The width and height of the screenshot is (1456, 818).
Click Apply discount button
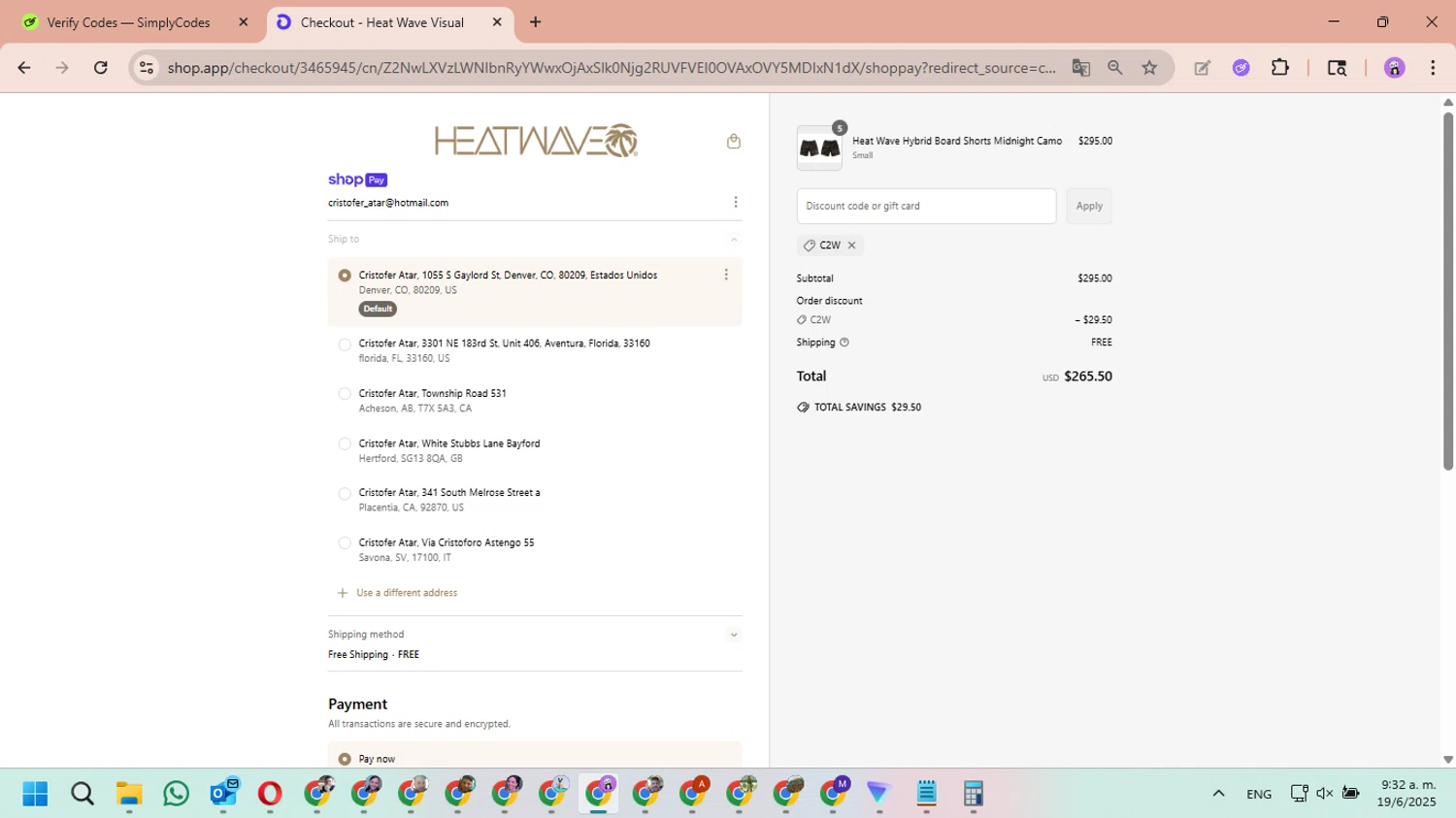click(1089, 206)
